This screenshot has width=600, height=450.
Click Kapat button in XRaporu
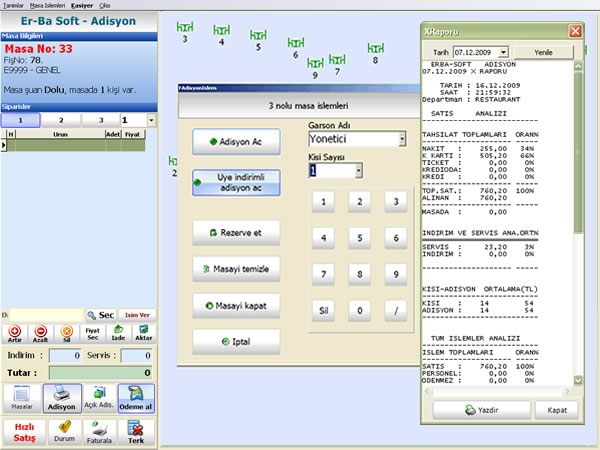point(557,410)
